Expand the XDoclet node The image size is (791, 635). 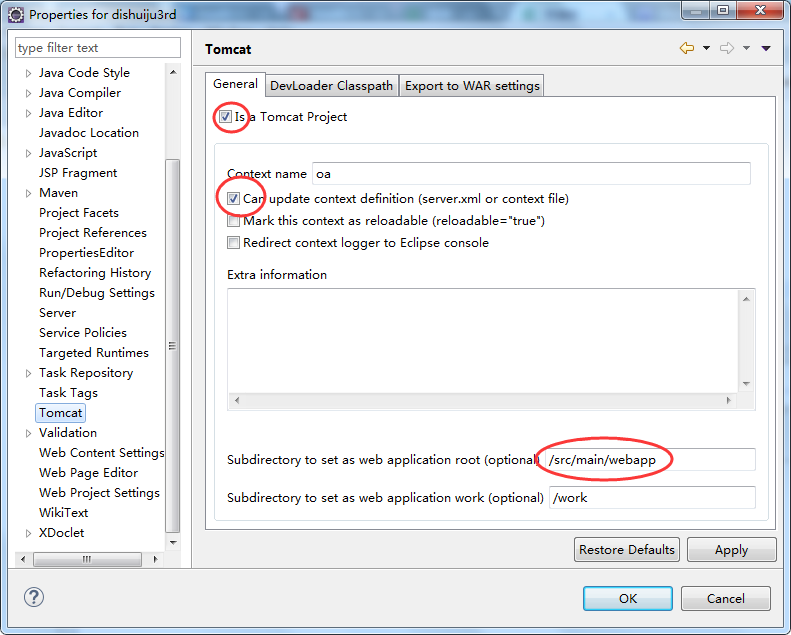pos(28,533)
